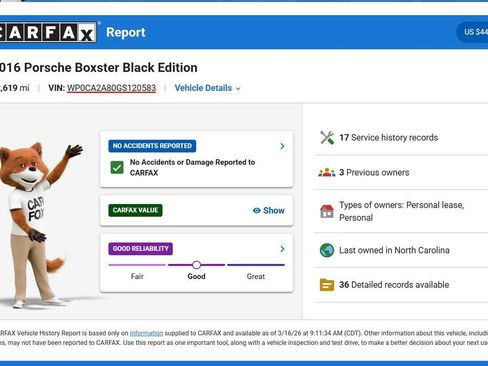488x366 pixels.
Task: Open the No Accidents Reported chevron
Action: click(282, 146)
